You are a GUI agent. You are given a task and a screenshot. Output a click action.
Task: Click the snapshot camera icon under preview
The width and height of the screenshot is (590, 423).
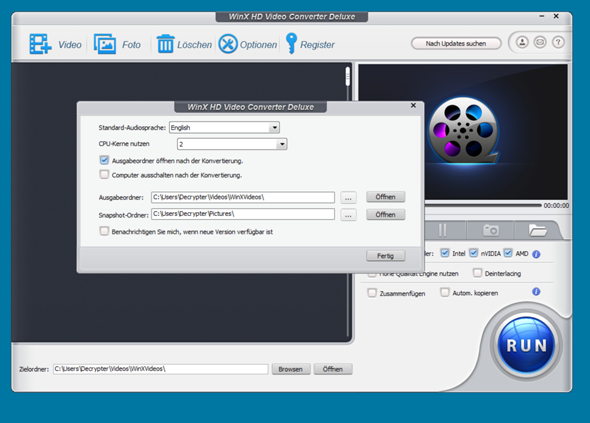(x=491, y=230)
